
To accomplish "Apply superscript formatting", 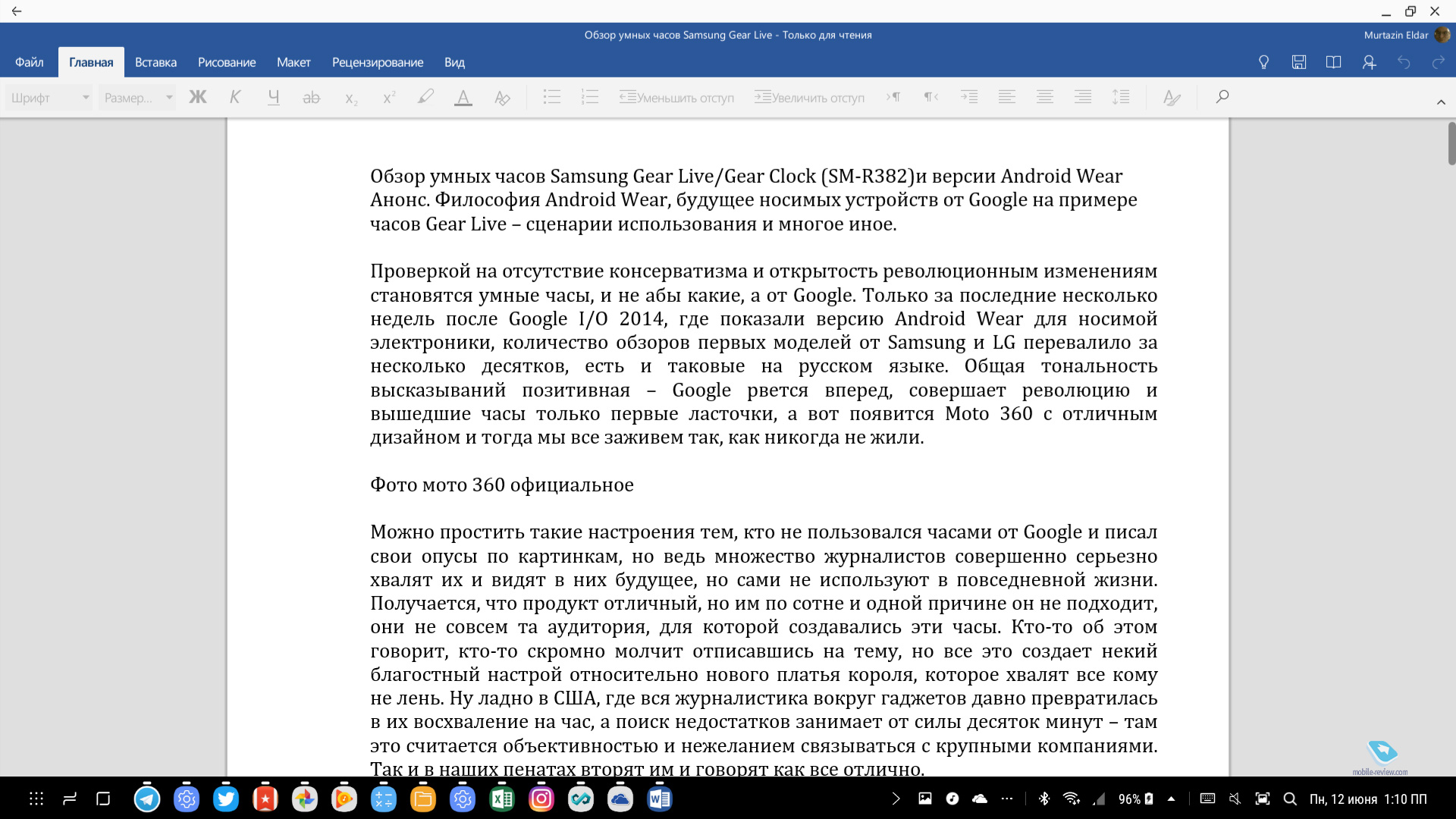I will point(389,97).
